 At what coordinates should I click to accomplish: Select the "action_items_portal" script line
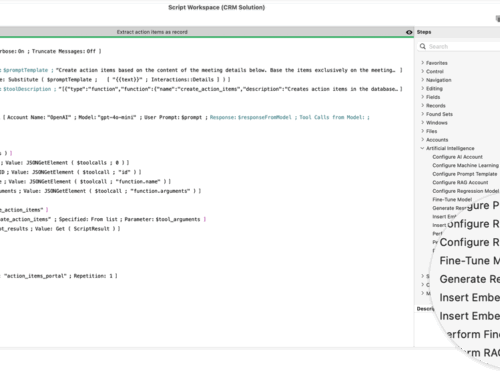(59, 276)
